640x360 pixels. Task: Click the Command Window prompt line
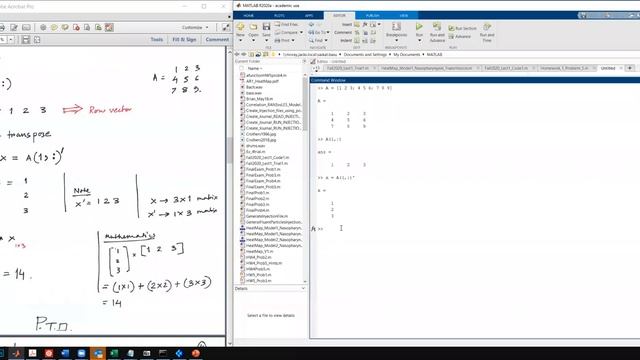476,229
